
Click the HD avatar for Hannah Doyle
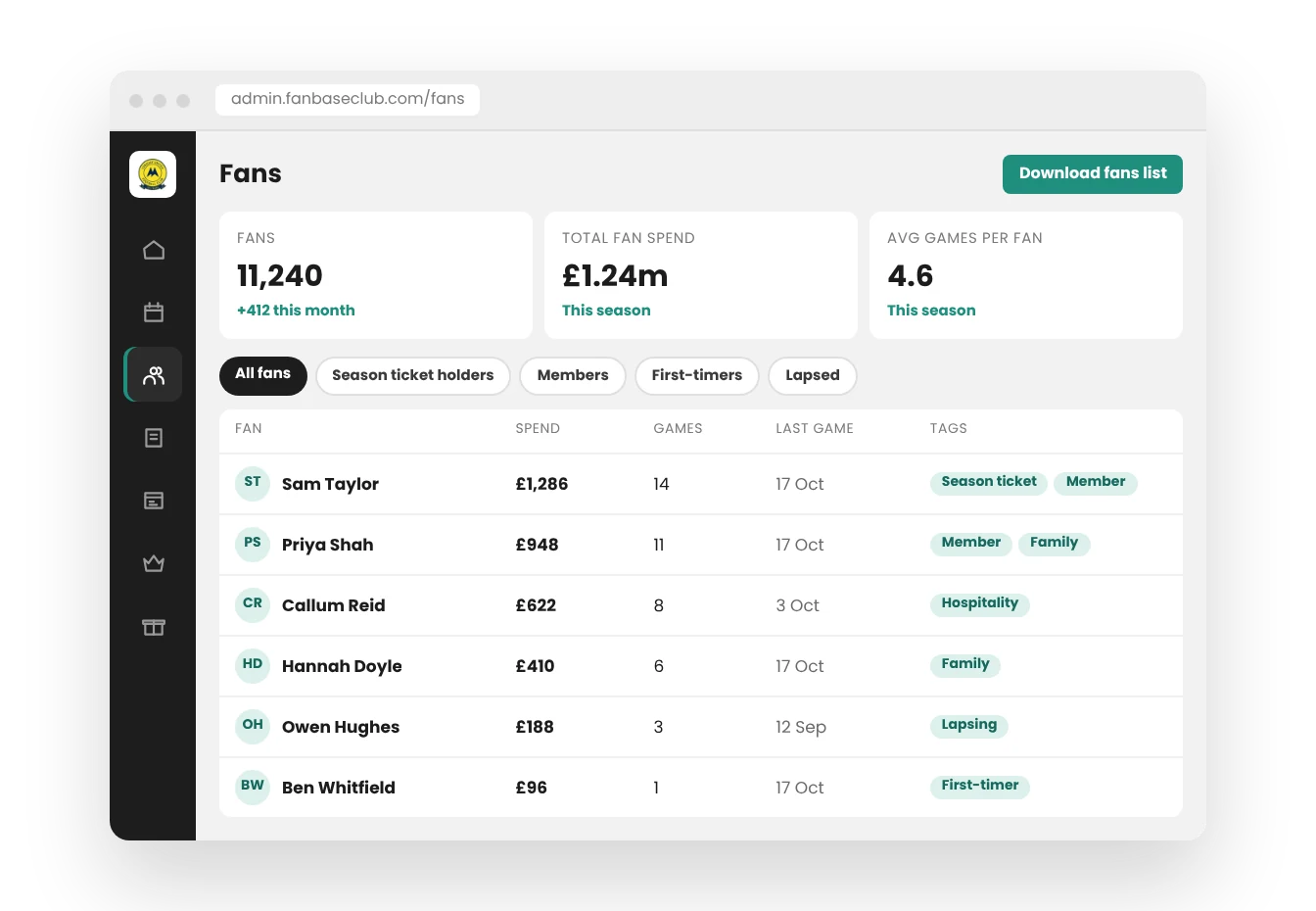[x=253, y=665]
